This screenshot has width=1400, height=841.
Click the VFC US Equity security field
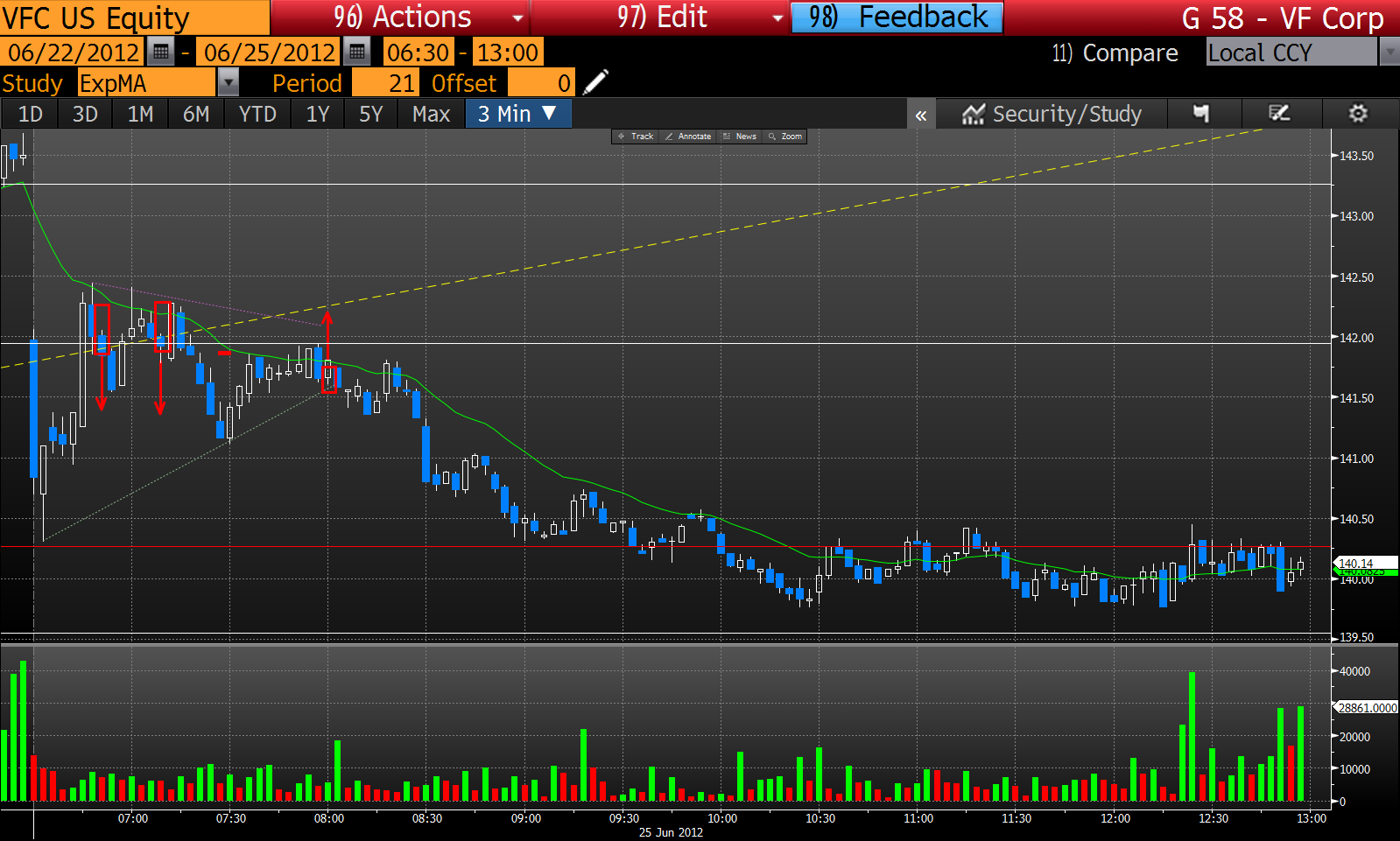click(135, 18)
